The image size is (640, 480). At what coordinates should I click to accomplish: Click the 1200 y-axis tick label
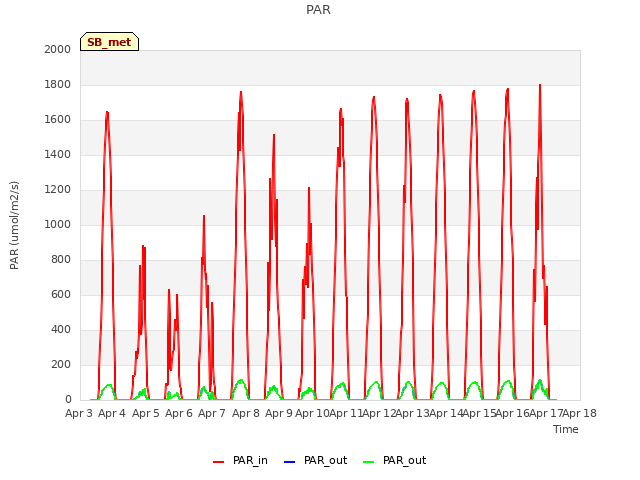[58, 189]
